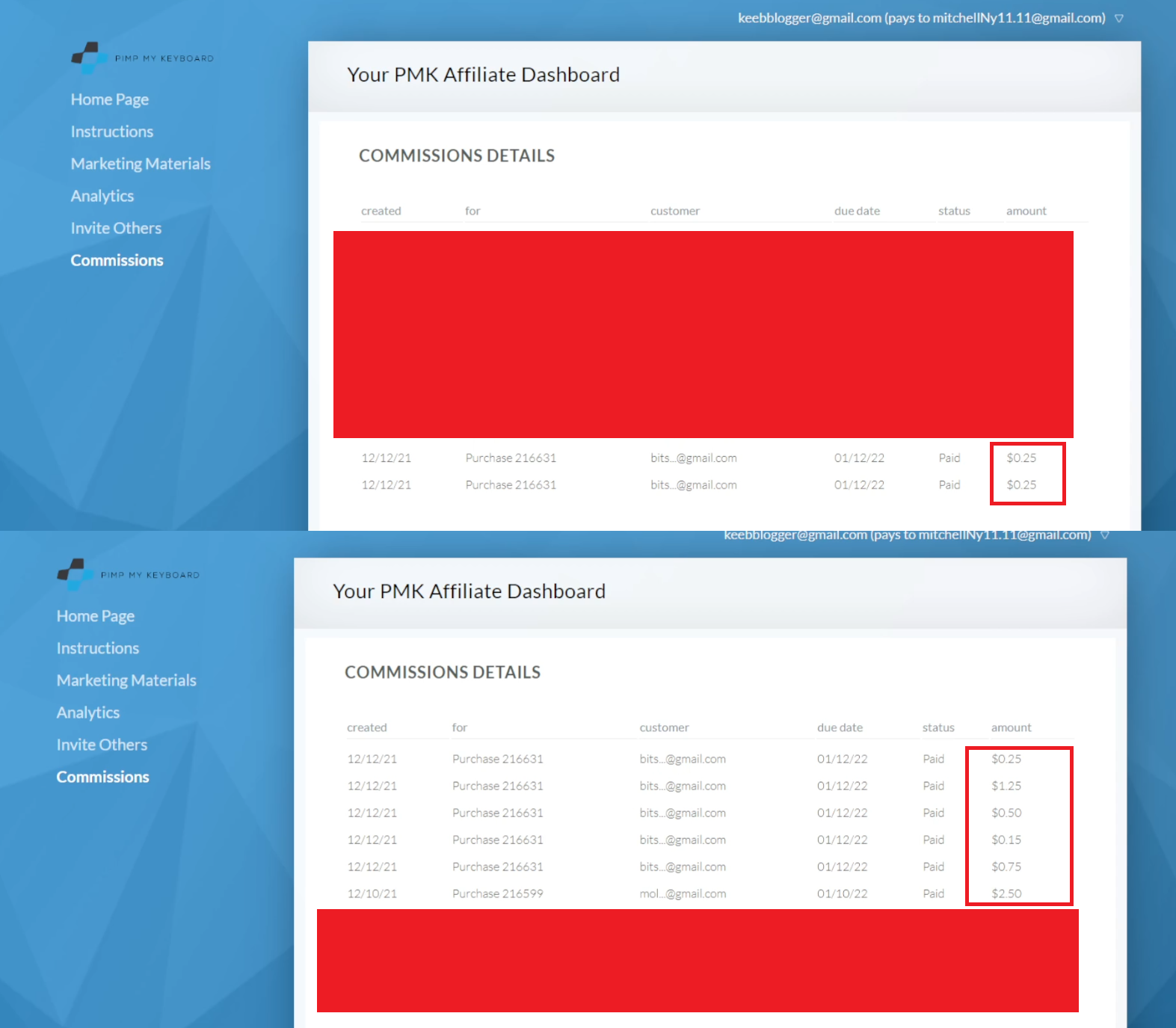Click the 01/10/22 due date
This screenshot has width=1176, height=1028.
(843, 893)
